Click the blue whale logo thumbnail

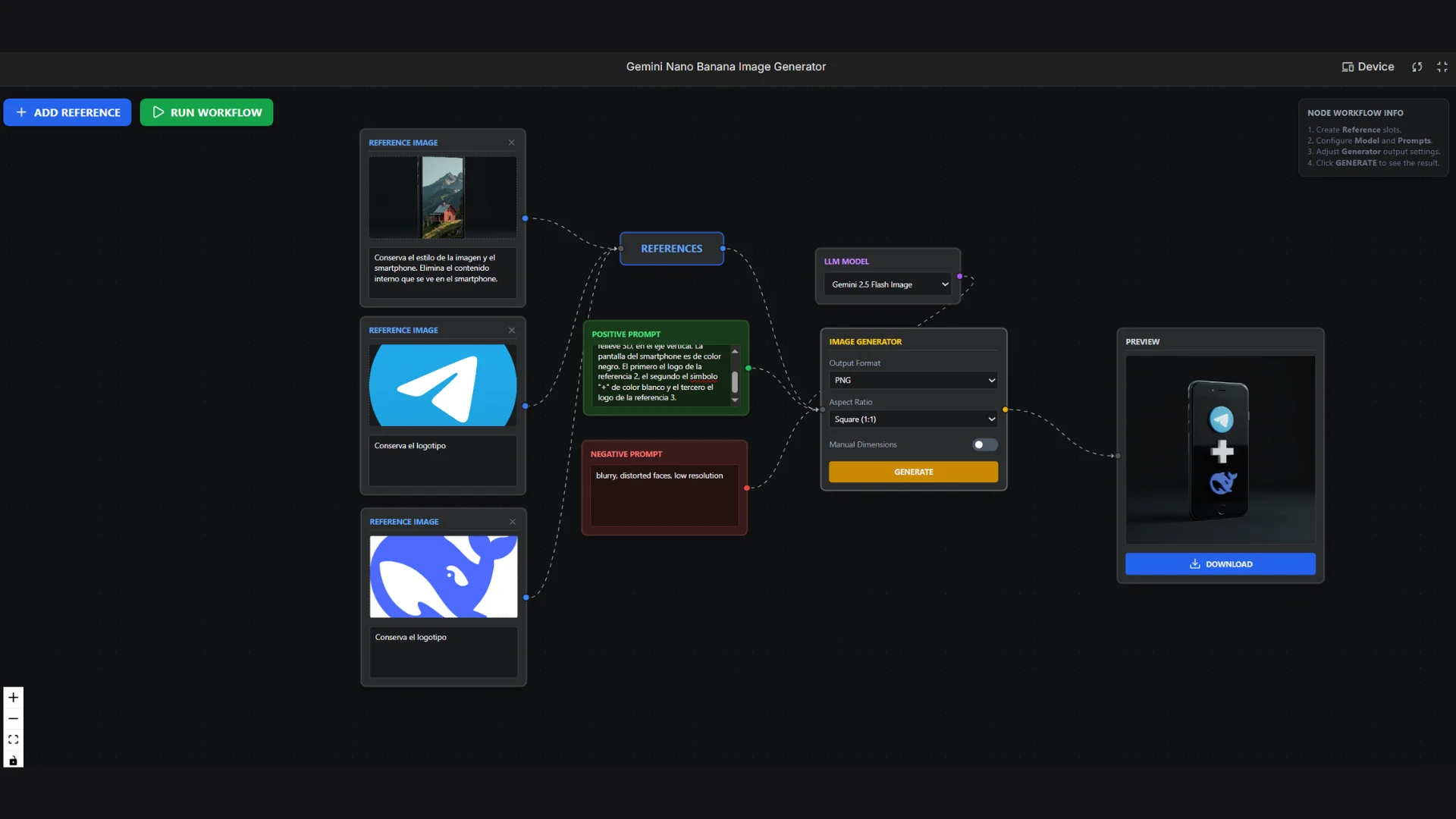(444, 577)
